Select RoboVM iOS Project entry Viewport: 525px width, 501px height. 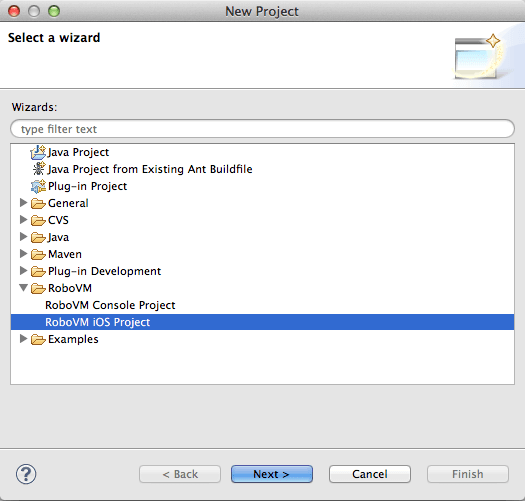262,322
